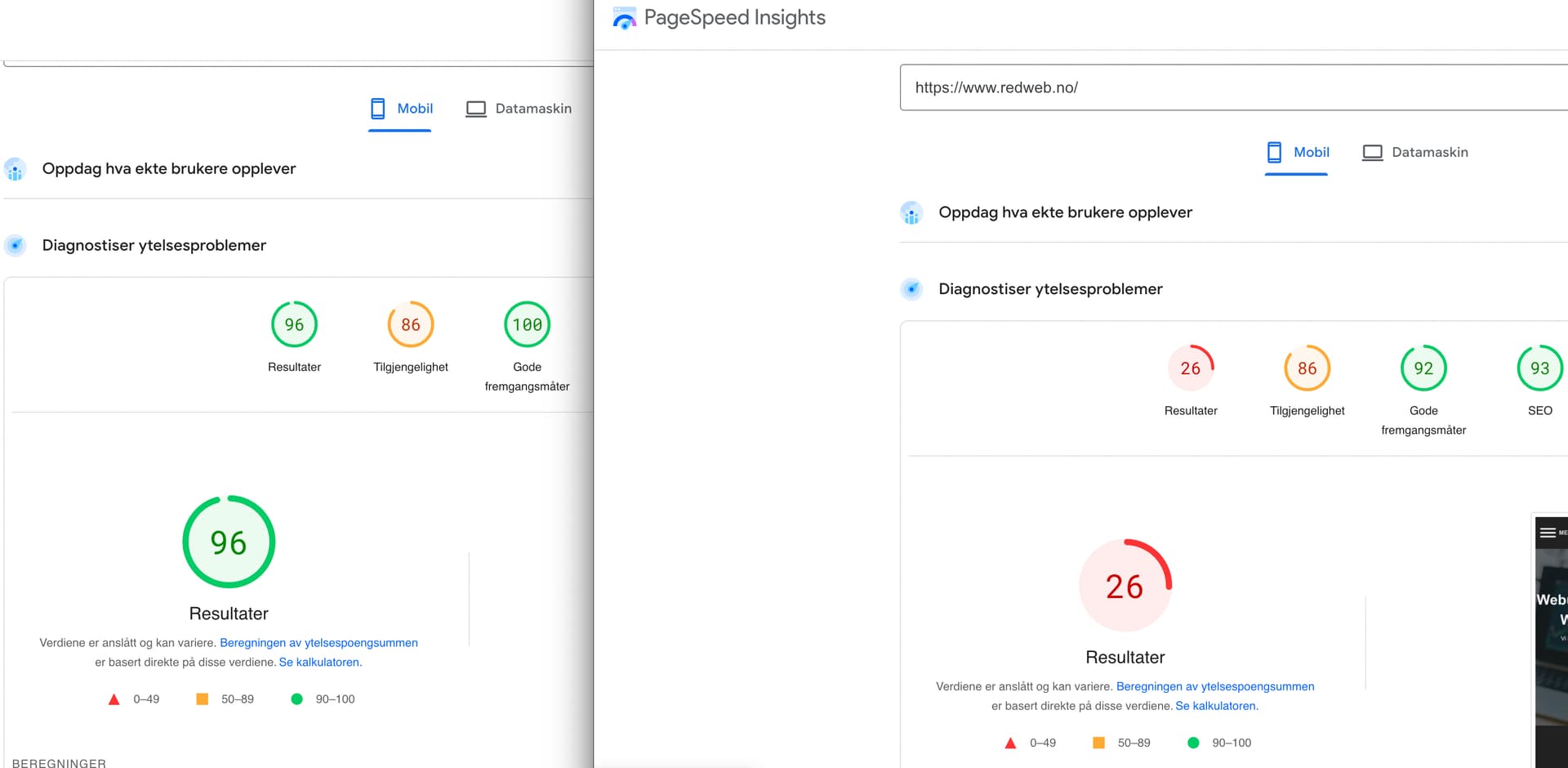Open 'Beregningen av ytelsespoengsummen' link in right window
Screen dimensions: 1568x768
(x=1215, y=686)
